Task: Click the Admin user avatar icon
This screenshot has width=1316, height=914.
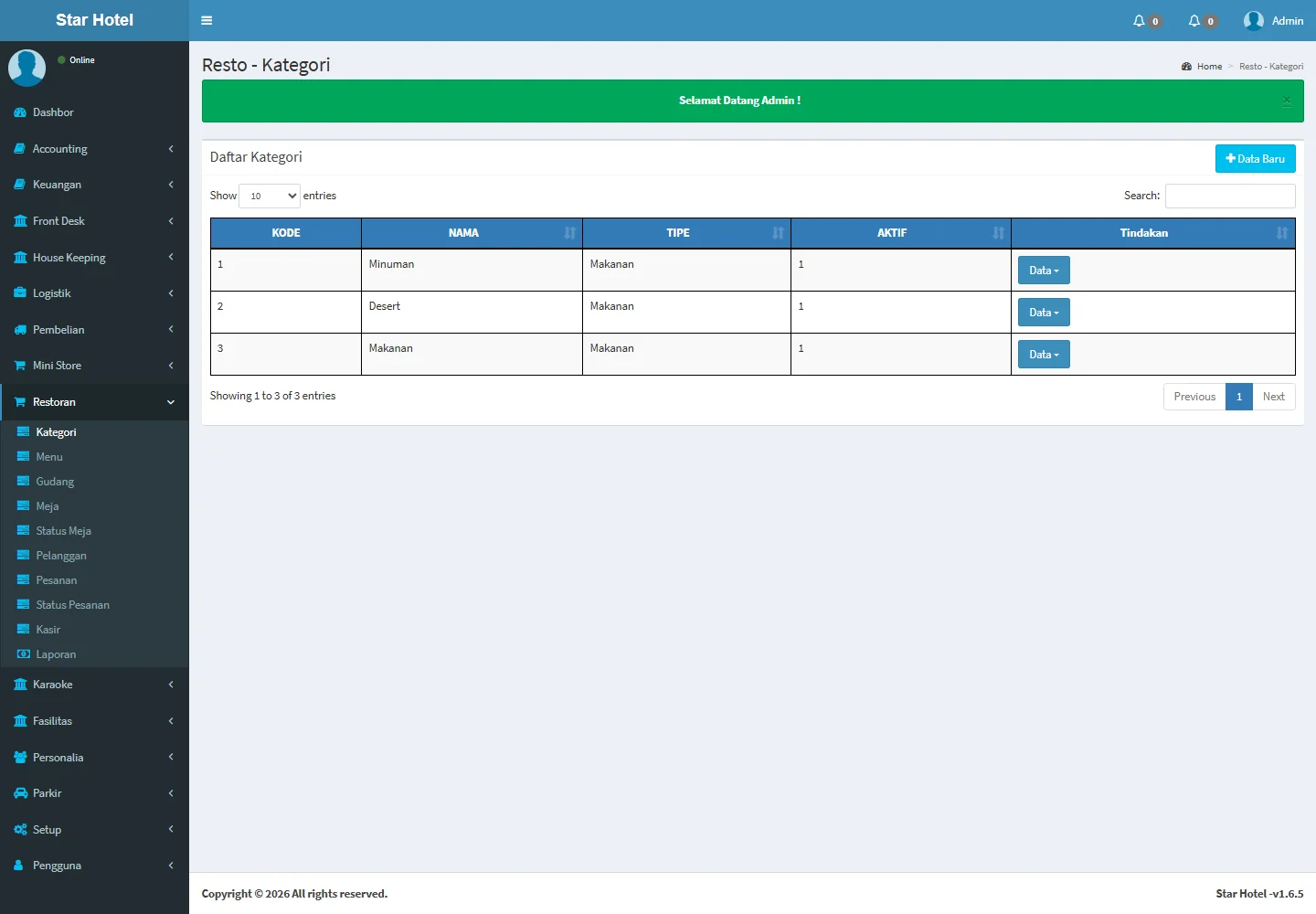Action: 1253,21
